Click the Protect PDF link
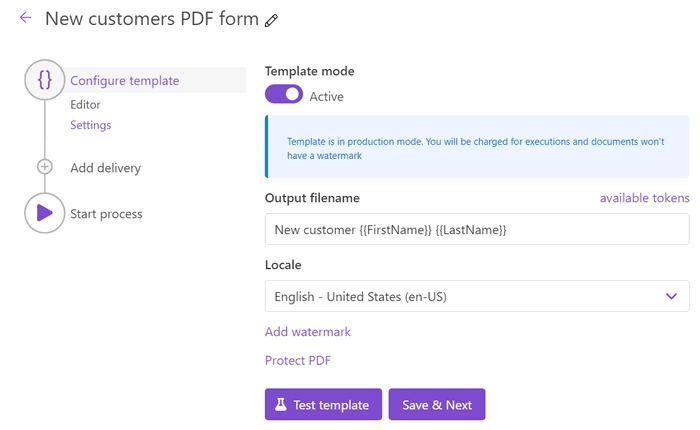Viewport: 700px width, 430px height. point(298,360)
